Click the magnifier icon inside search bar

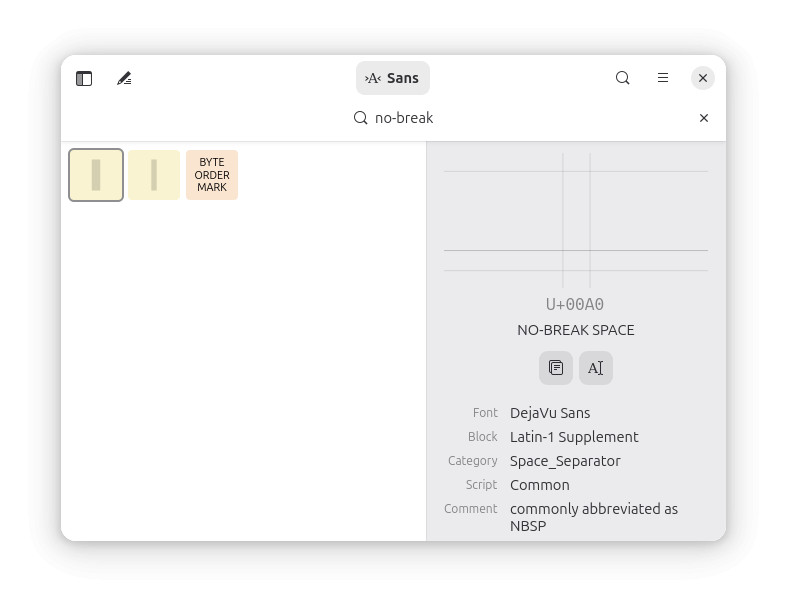(360, 118)
